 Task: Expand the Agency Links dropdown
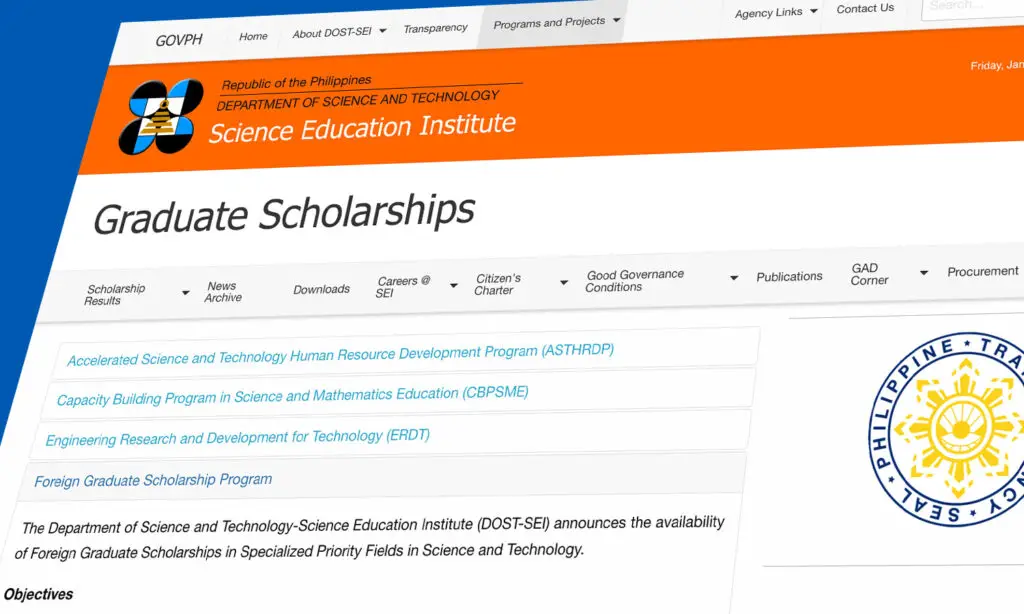point(770,12)
